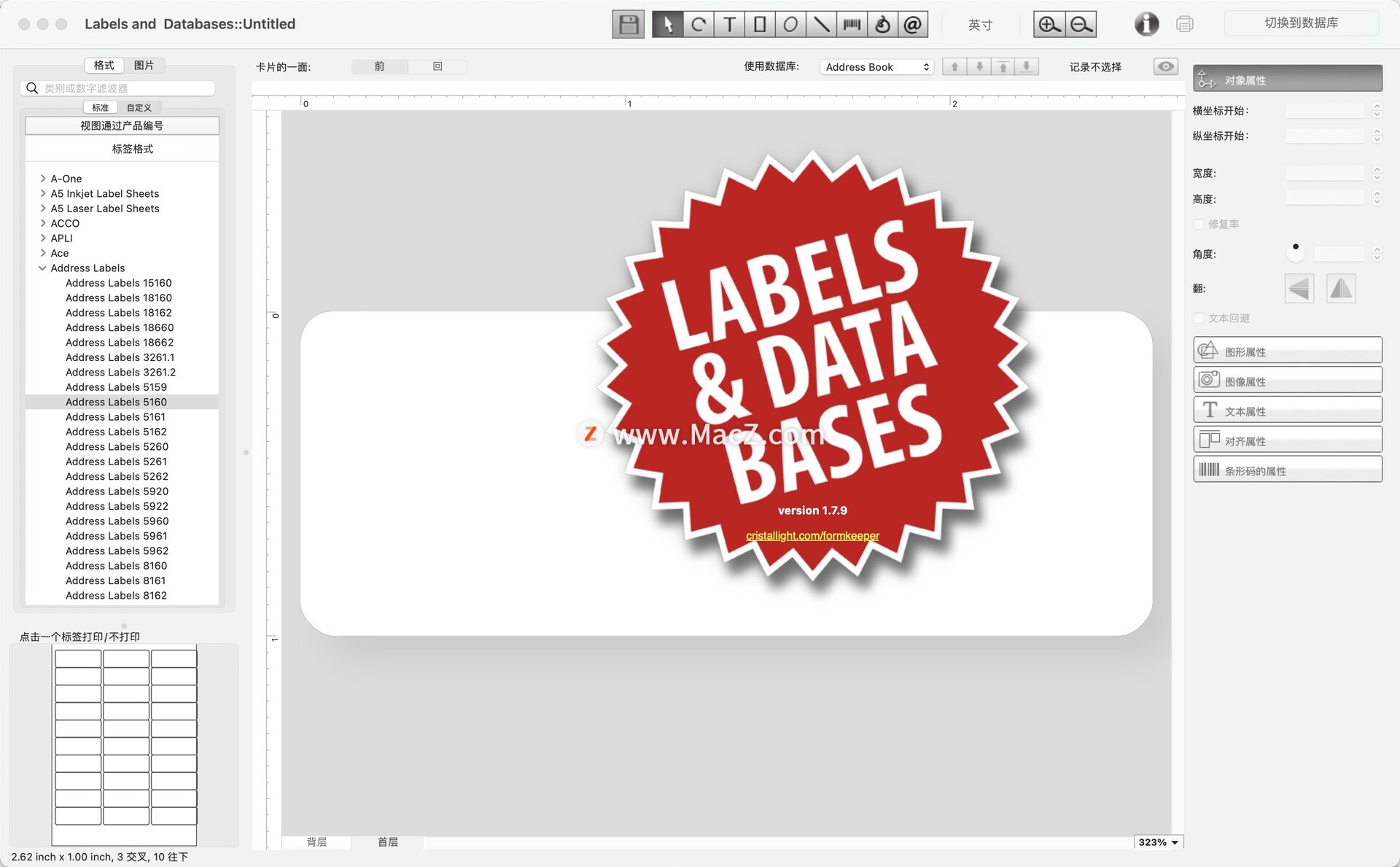1400x867 pixels.
Task: Switch to the 首层 layer tab
Action: 387,842
